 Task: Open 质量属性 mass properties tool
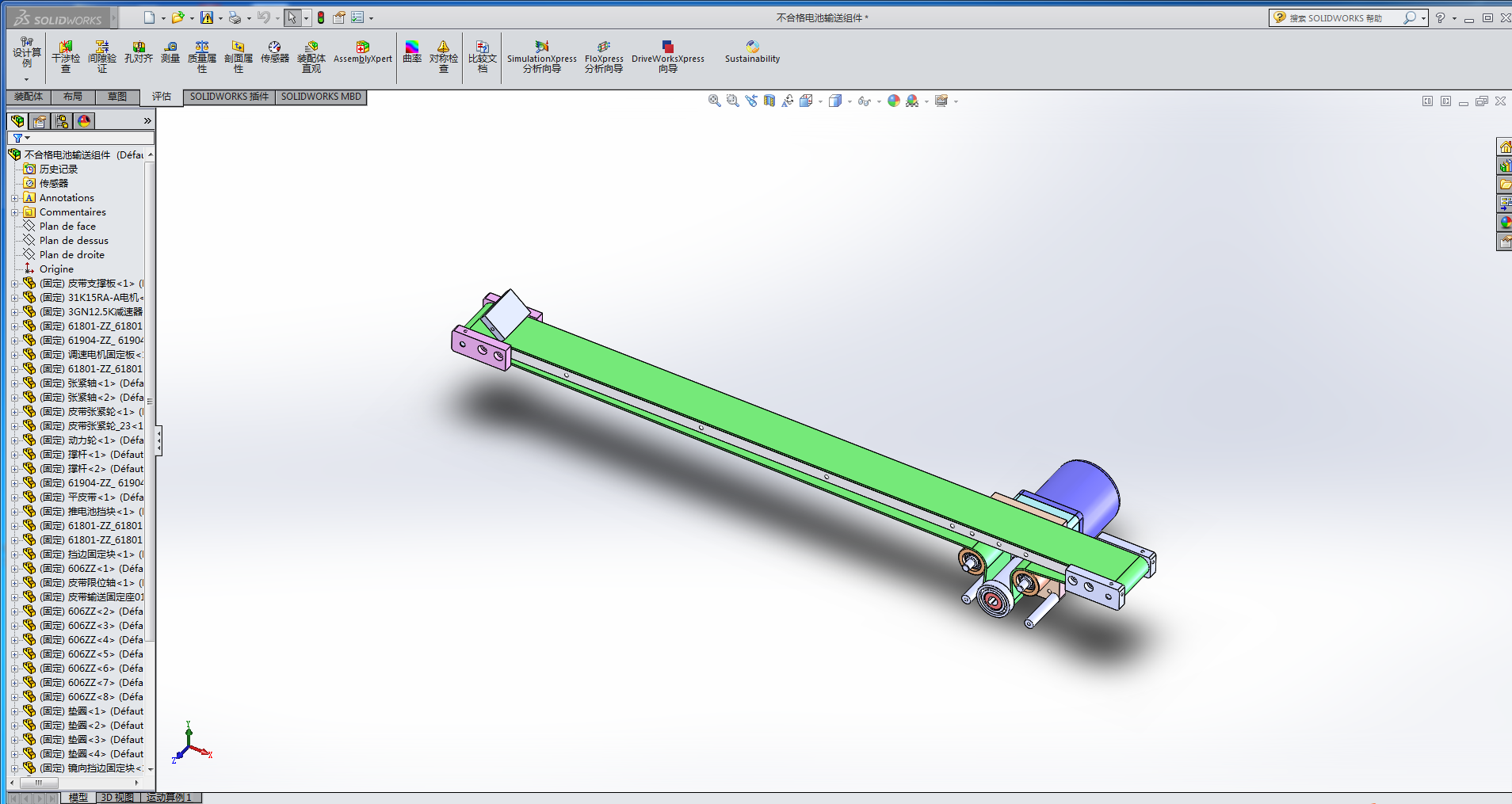202,57
